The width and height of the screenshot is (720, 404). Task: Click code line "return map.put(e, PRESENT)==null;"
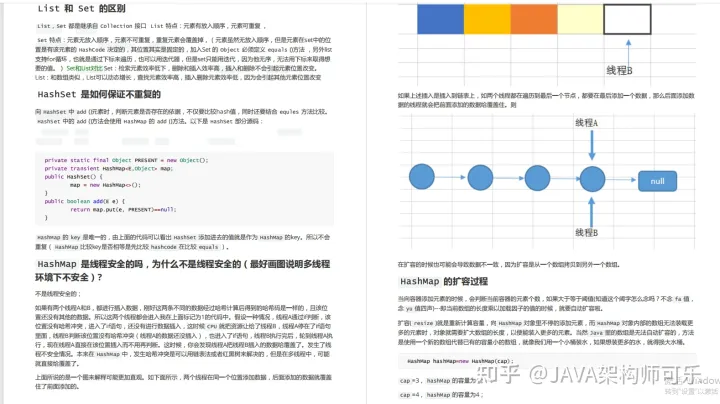(x=123, y=209)
